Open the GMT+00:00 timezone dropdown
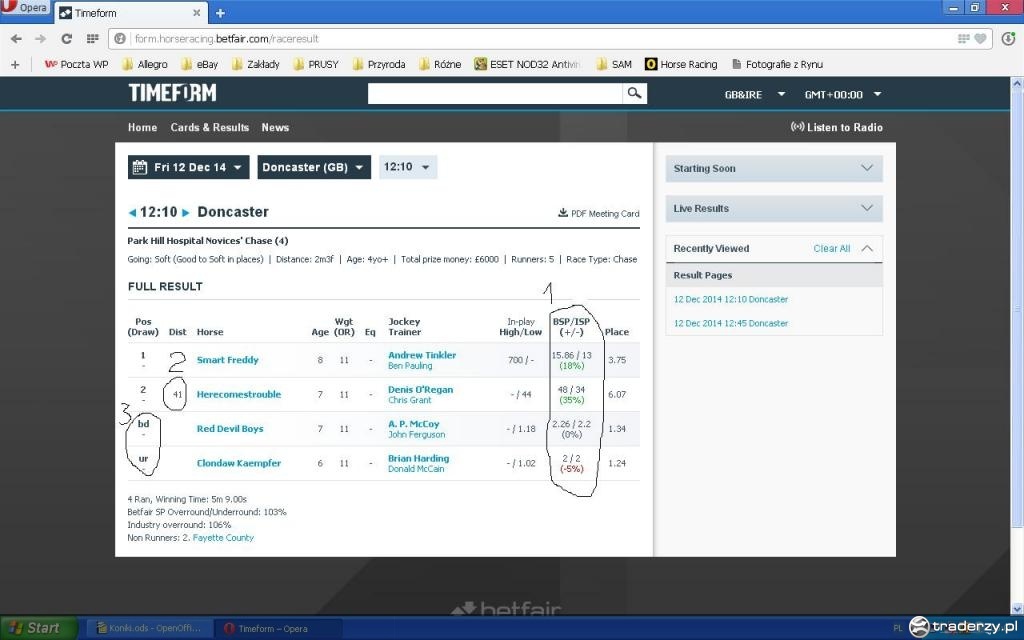 842,95
